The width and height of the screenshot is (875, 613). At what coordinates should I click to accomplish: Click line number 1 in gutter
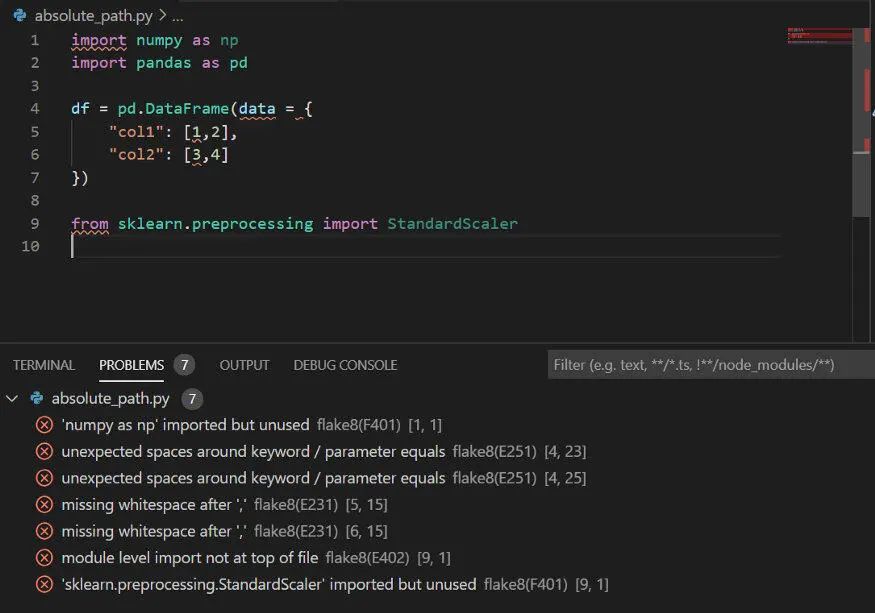pyautogui.click(x=35, y=40)
